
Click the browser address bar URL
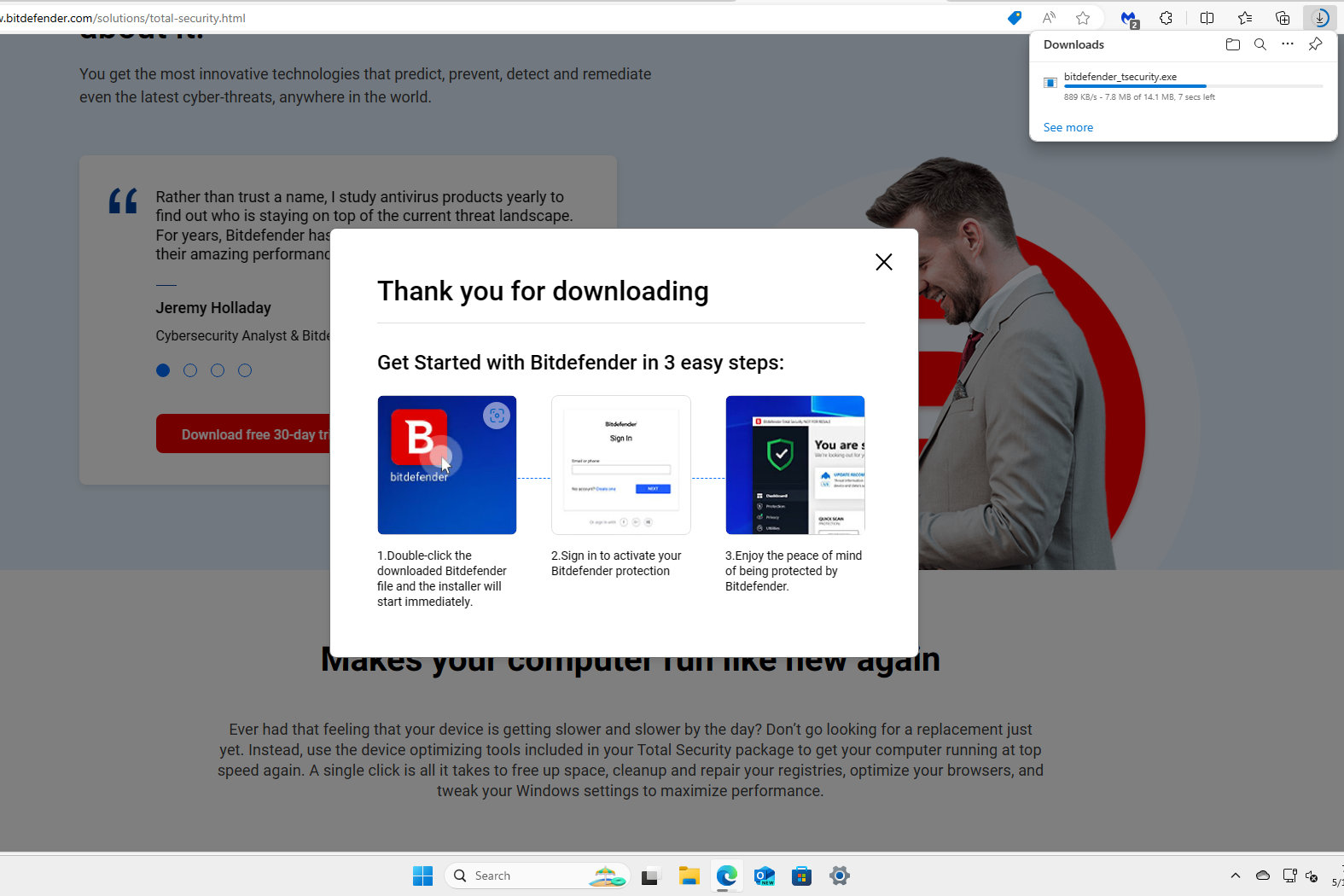(x=123, y=18)
